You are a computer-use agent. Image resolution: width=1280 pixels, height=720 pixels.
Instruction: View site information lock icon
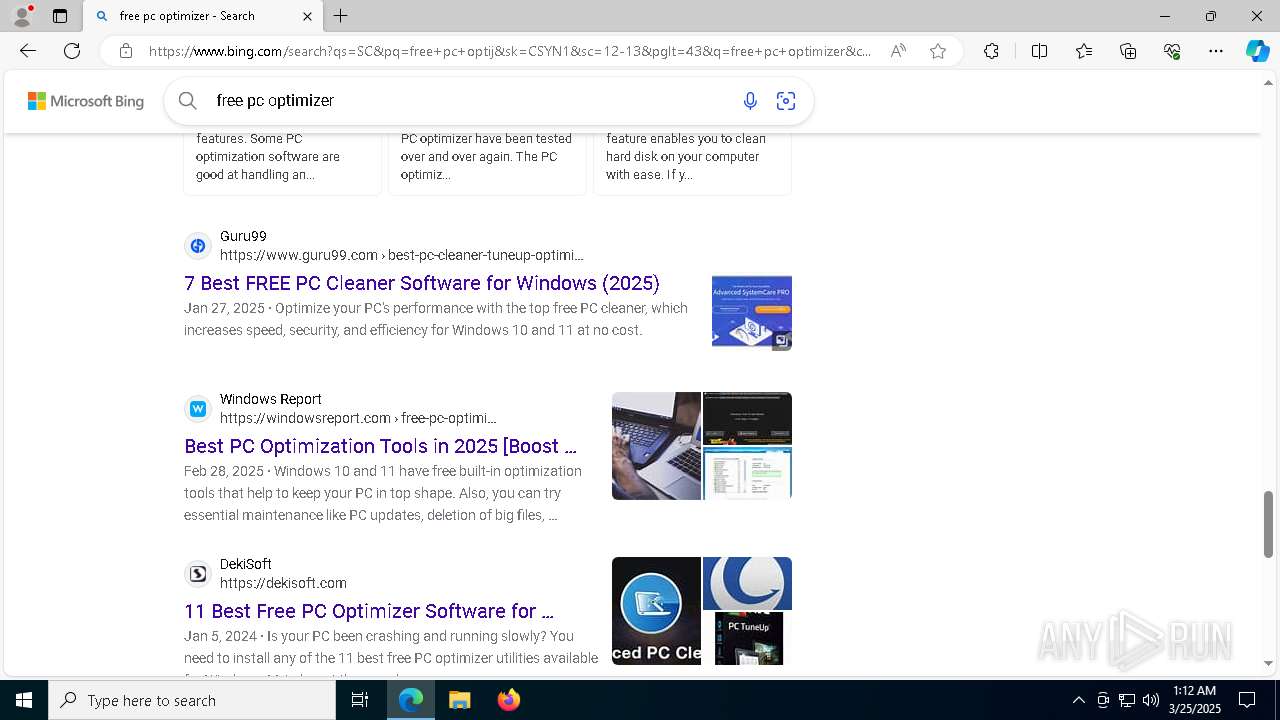(x=126, y=51)
